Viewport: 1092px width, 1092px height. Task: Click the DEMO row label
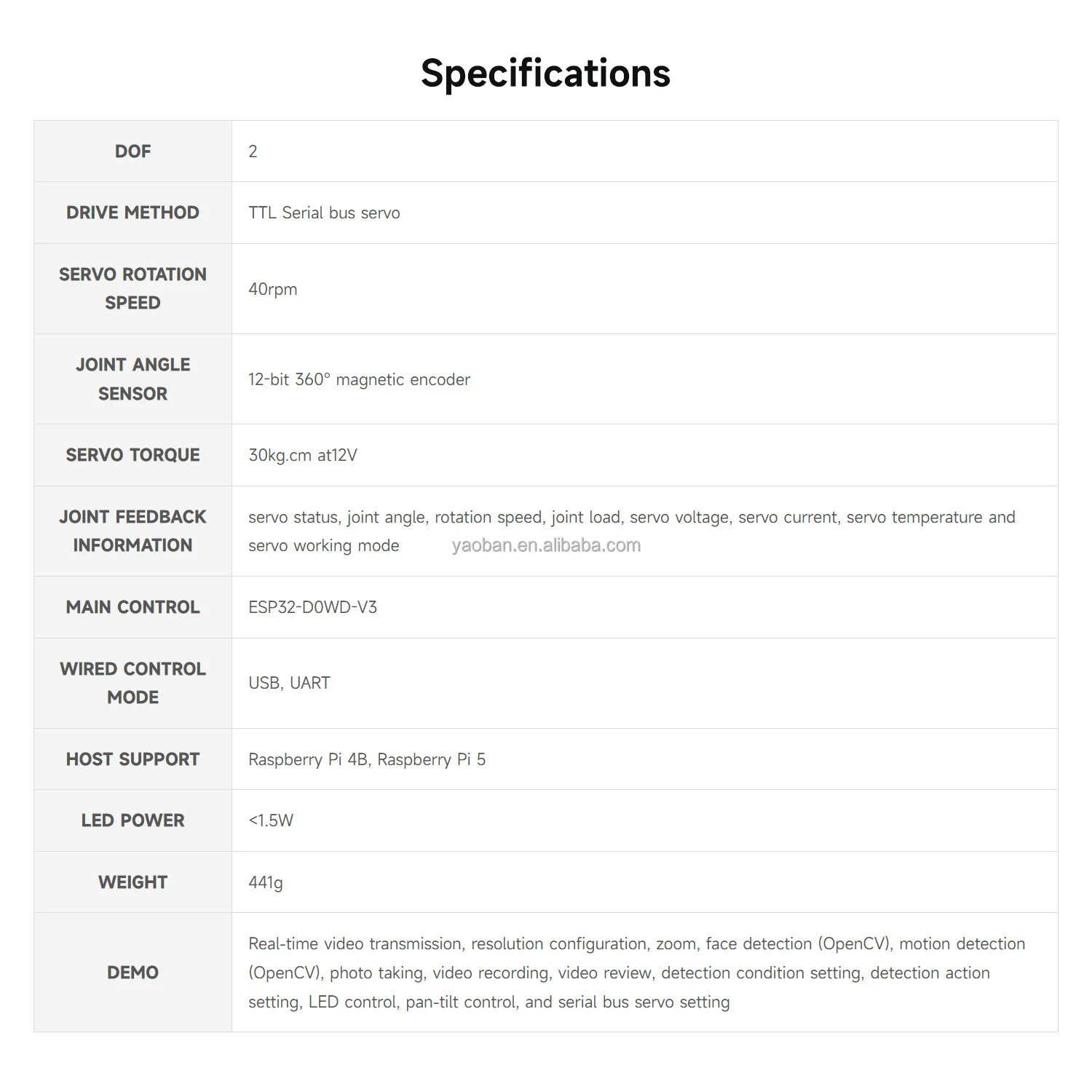132,973
